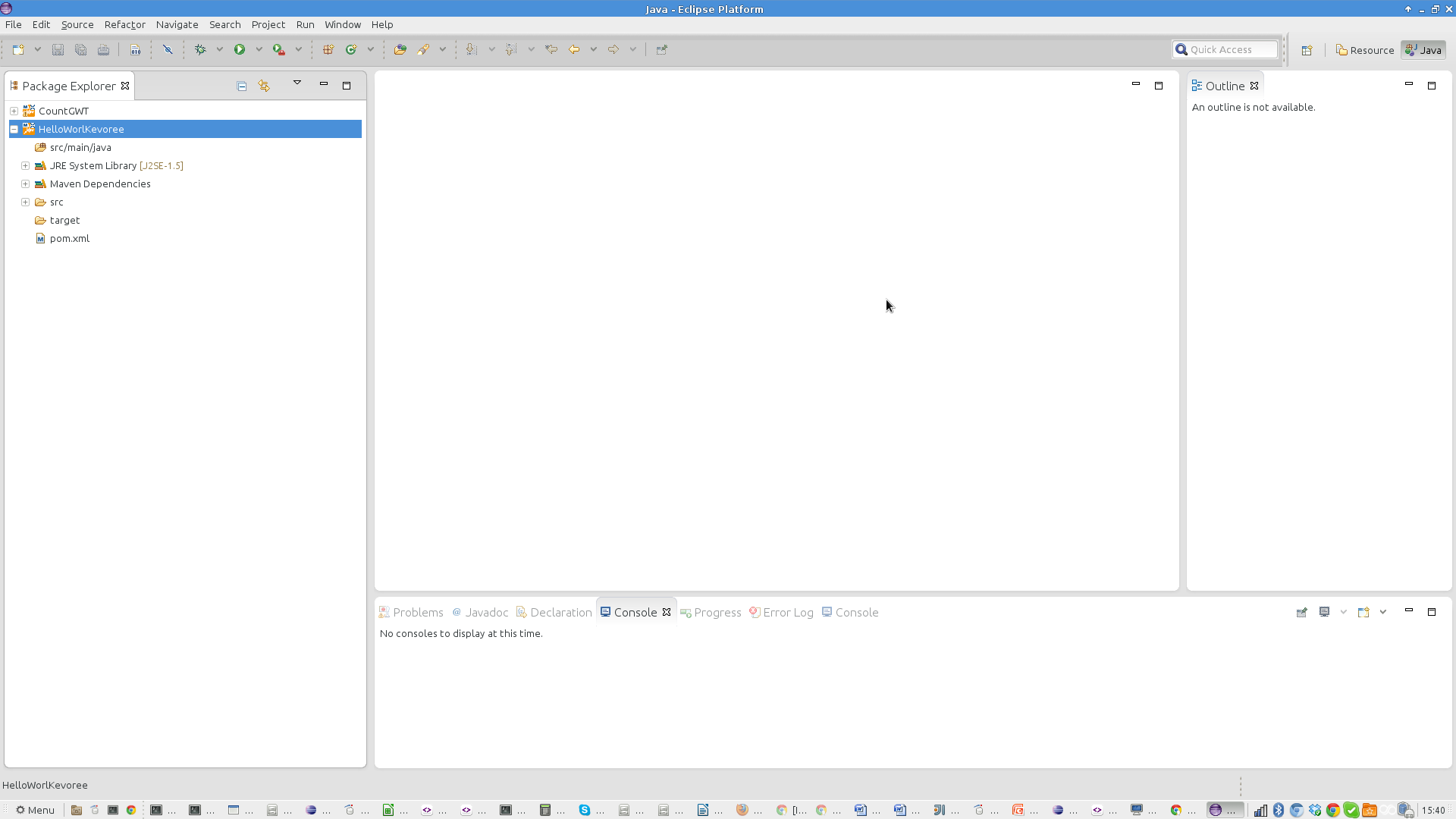Click the New file toolbar icon
Screen dimensions: 1456x819
[x=18, y=49]
